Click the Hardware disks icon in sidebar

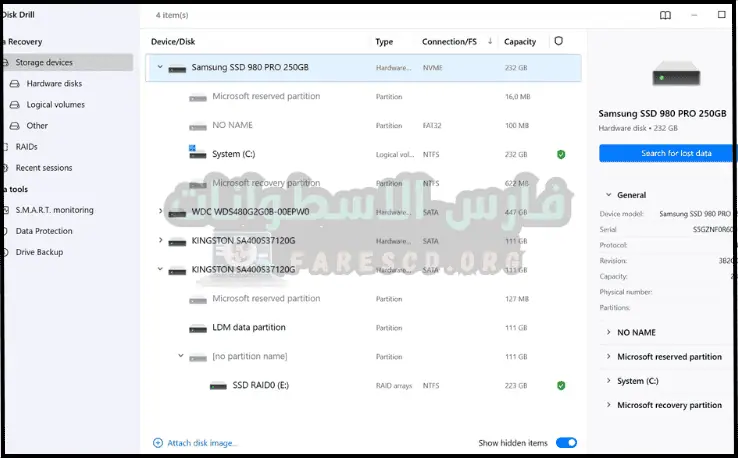pyautogui.click(x=15, y=84)
